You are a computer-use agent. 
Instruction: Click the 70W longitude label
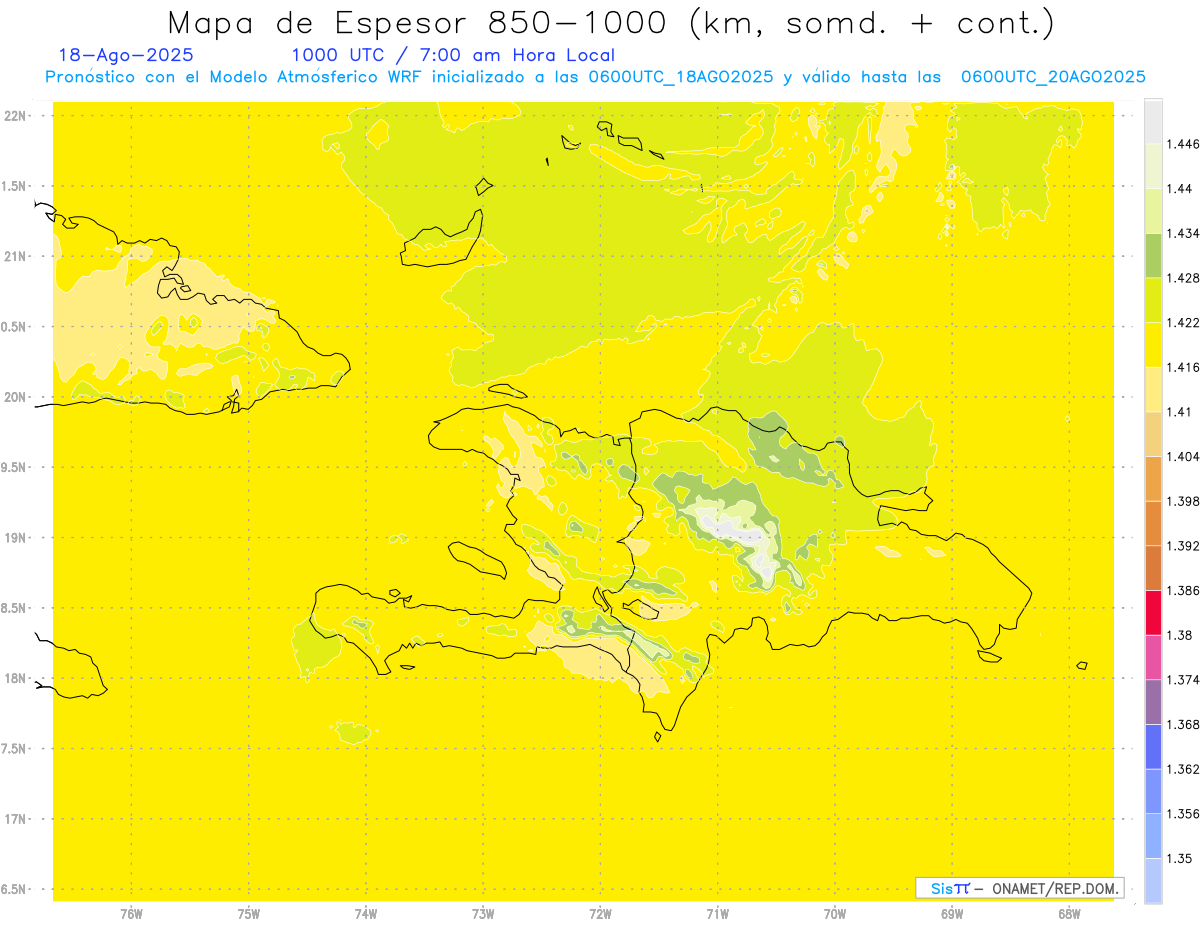835,914
